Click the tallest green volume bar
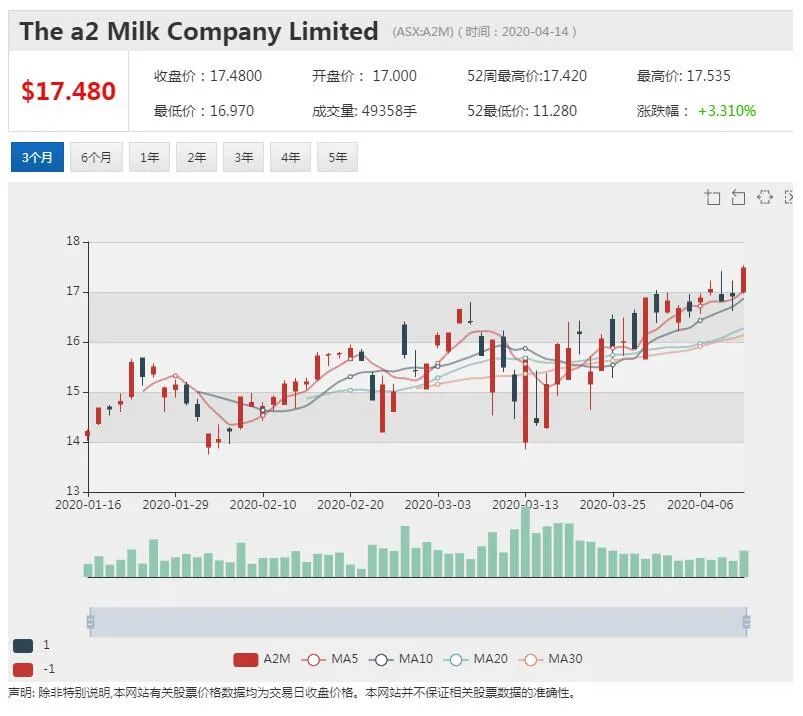 point(525,542)
